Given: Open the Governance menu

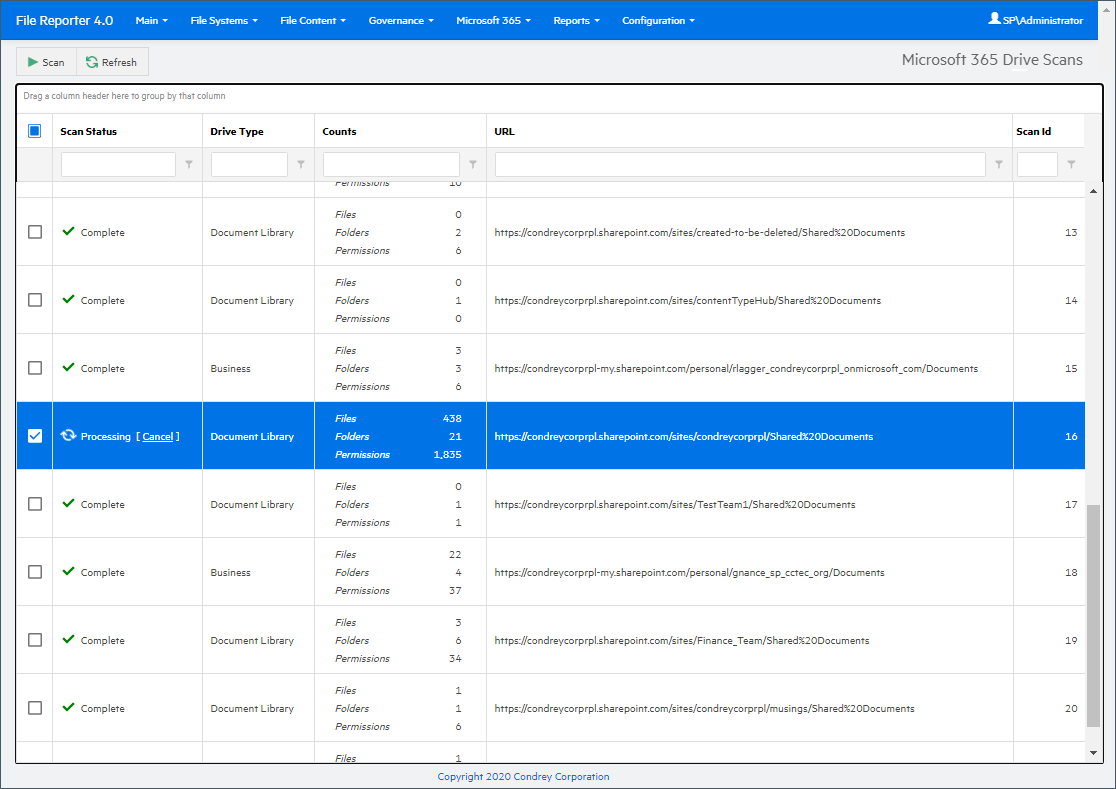Looking at the screenshot, I should [x=400, y=20].
